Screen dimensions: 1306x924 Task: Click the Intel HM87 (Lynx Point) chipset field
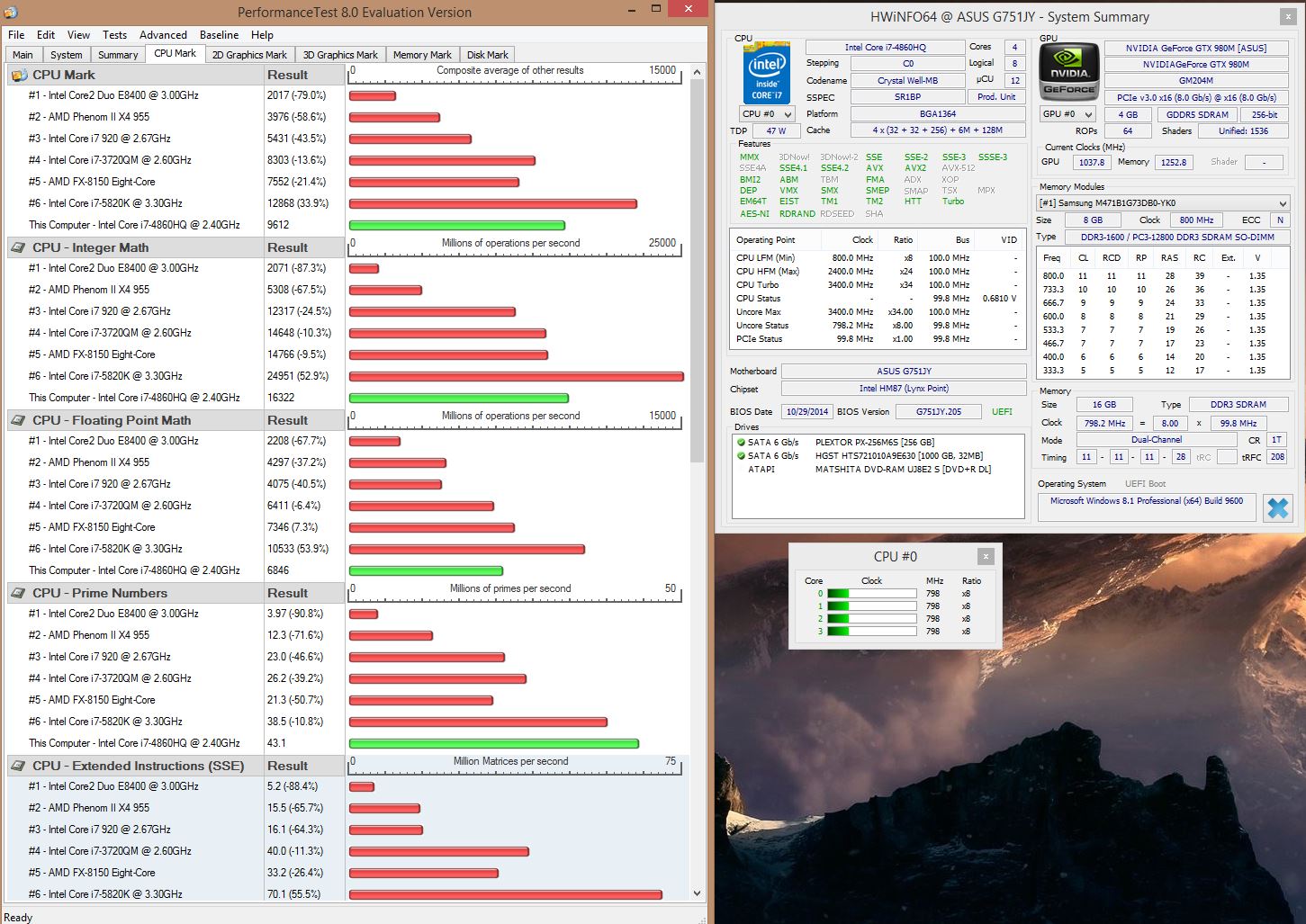(x=904, y=389)
